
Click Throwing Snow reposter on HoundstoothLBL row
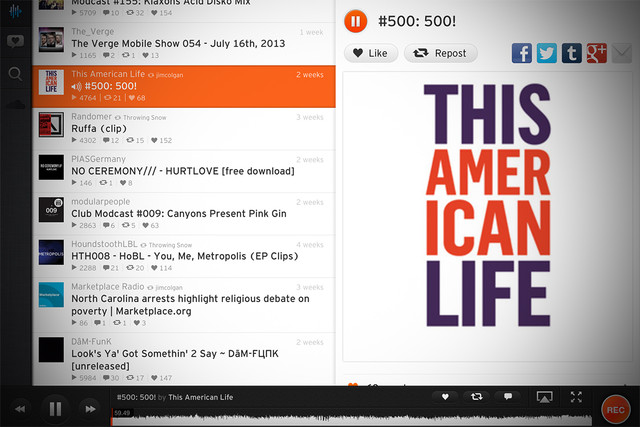pyautogui.click(x=170, y=245)
